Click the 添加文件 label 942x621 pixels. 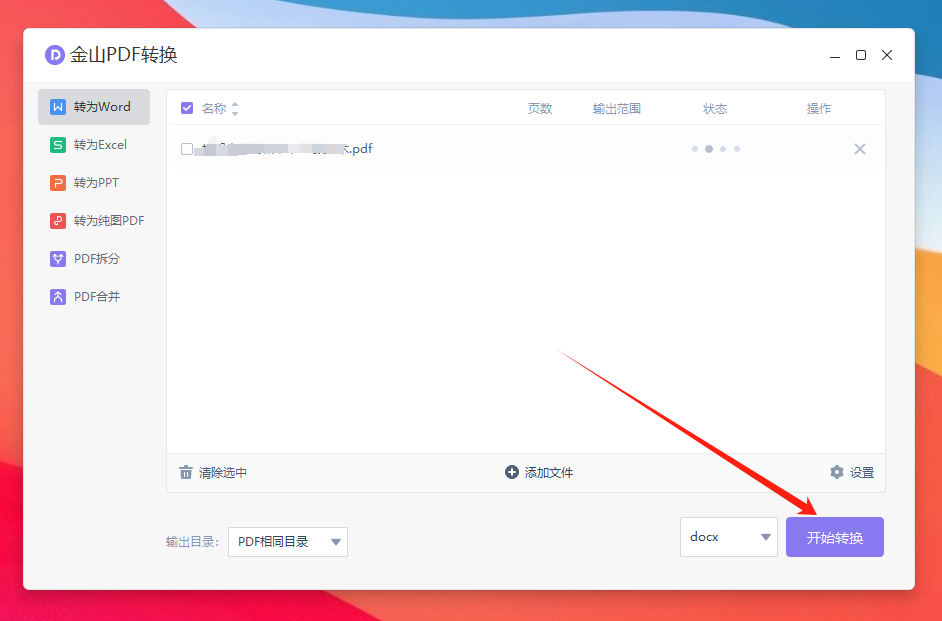548,473
